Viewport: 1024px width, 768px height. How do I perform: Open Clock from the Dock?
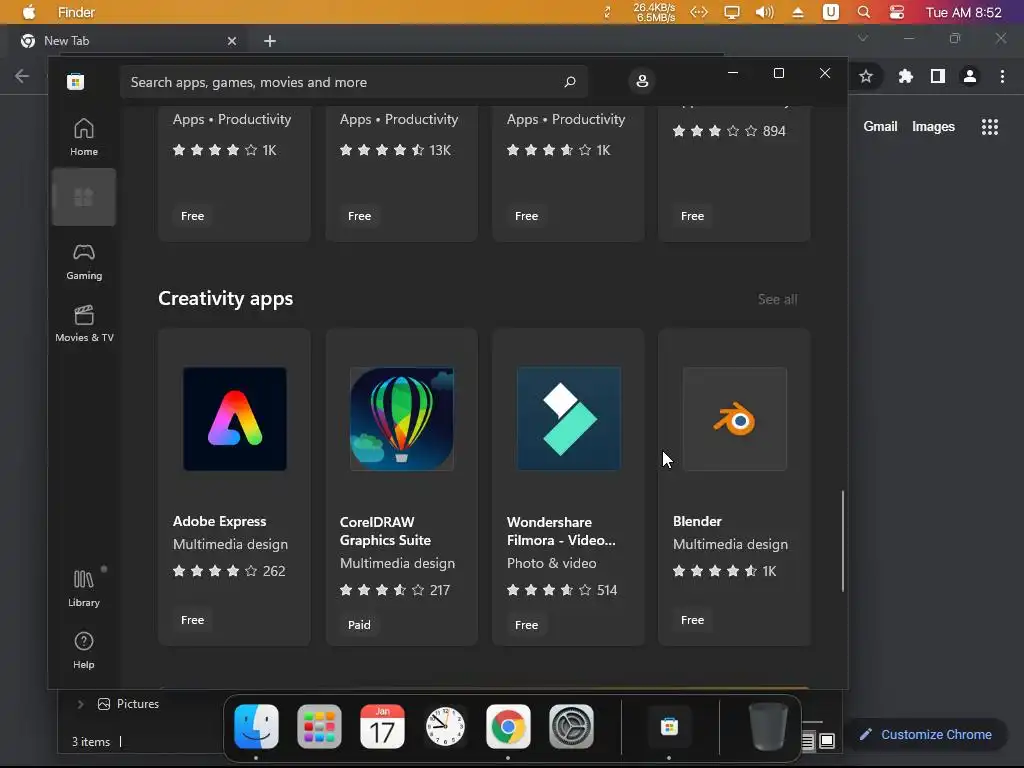pyautogui.click(x=445, y=726)
